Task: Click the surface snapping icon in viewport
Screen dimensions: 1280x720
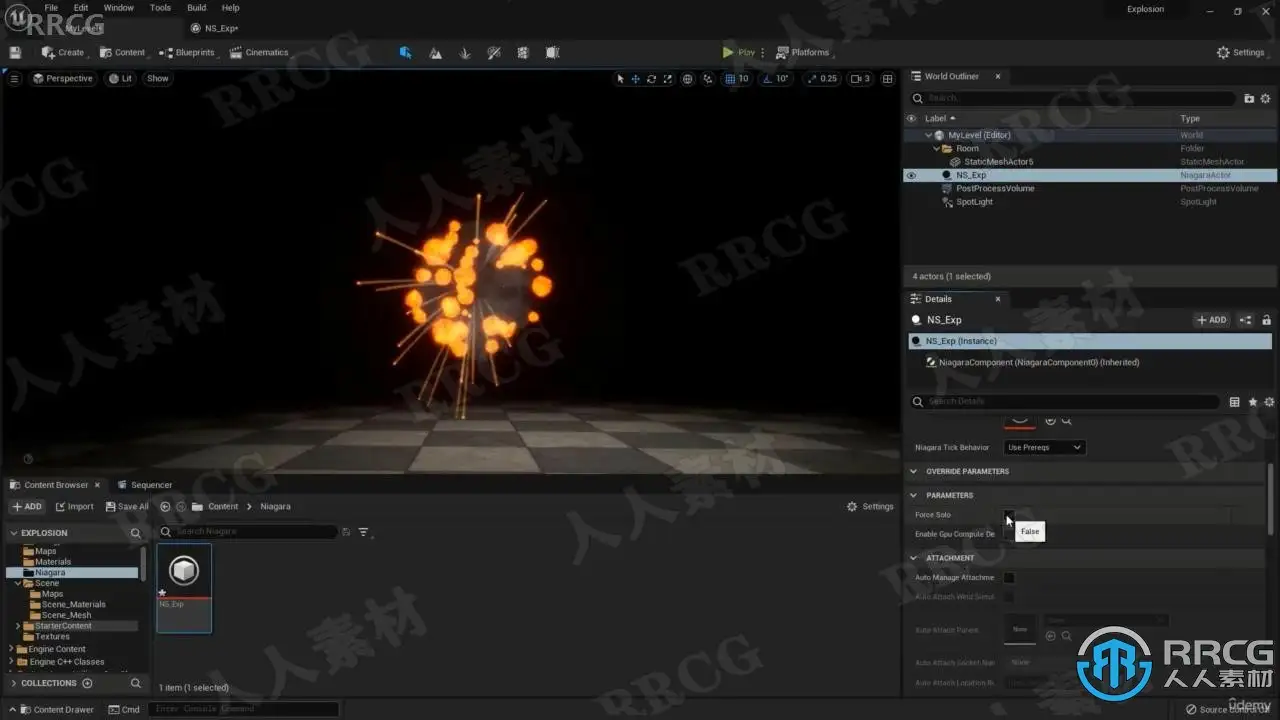Action: 708,79
